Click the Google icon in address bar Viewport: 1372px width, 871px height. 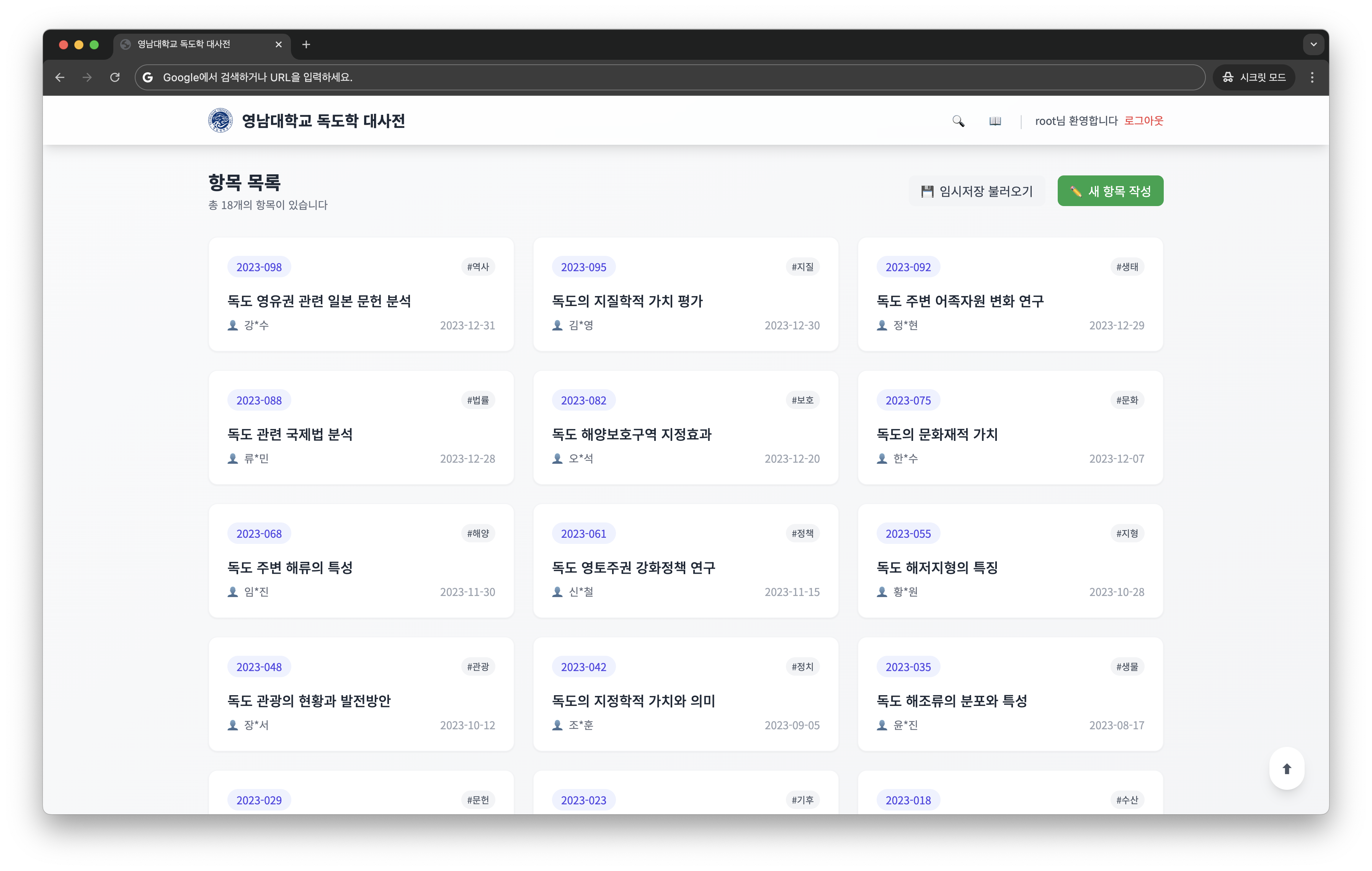(148, 77)
